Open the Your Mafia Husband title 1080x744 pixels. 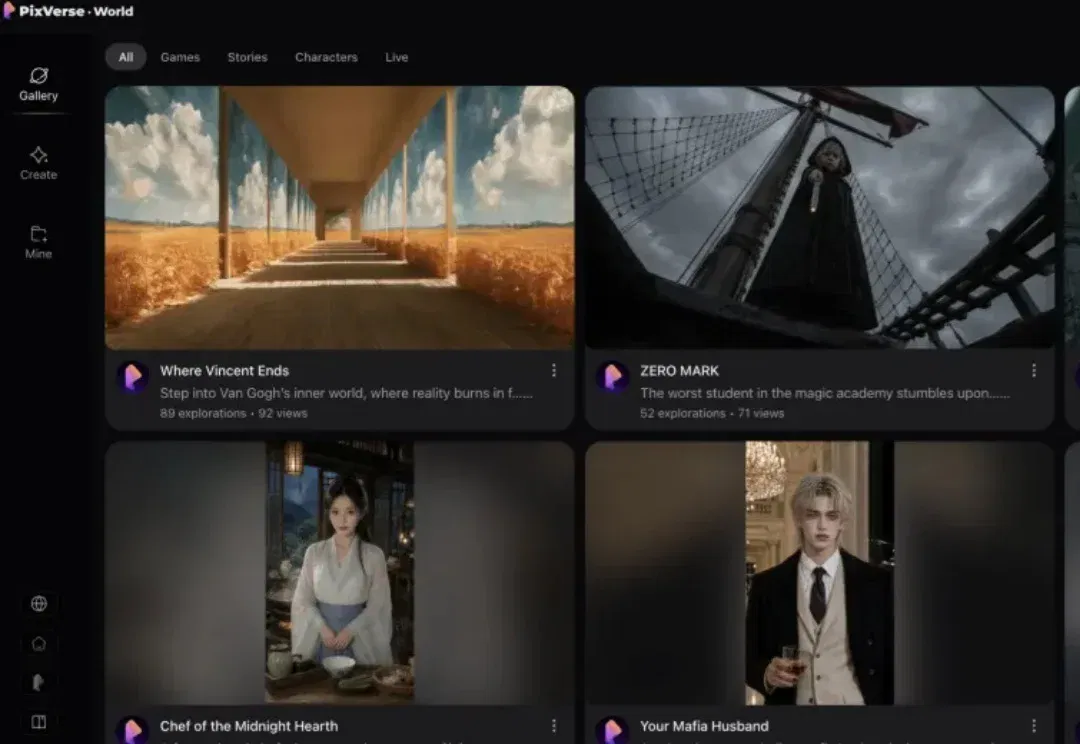(x=705, y=726)
